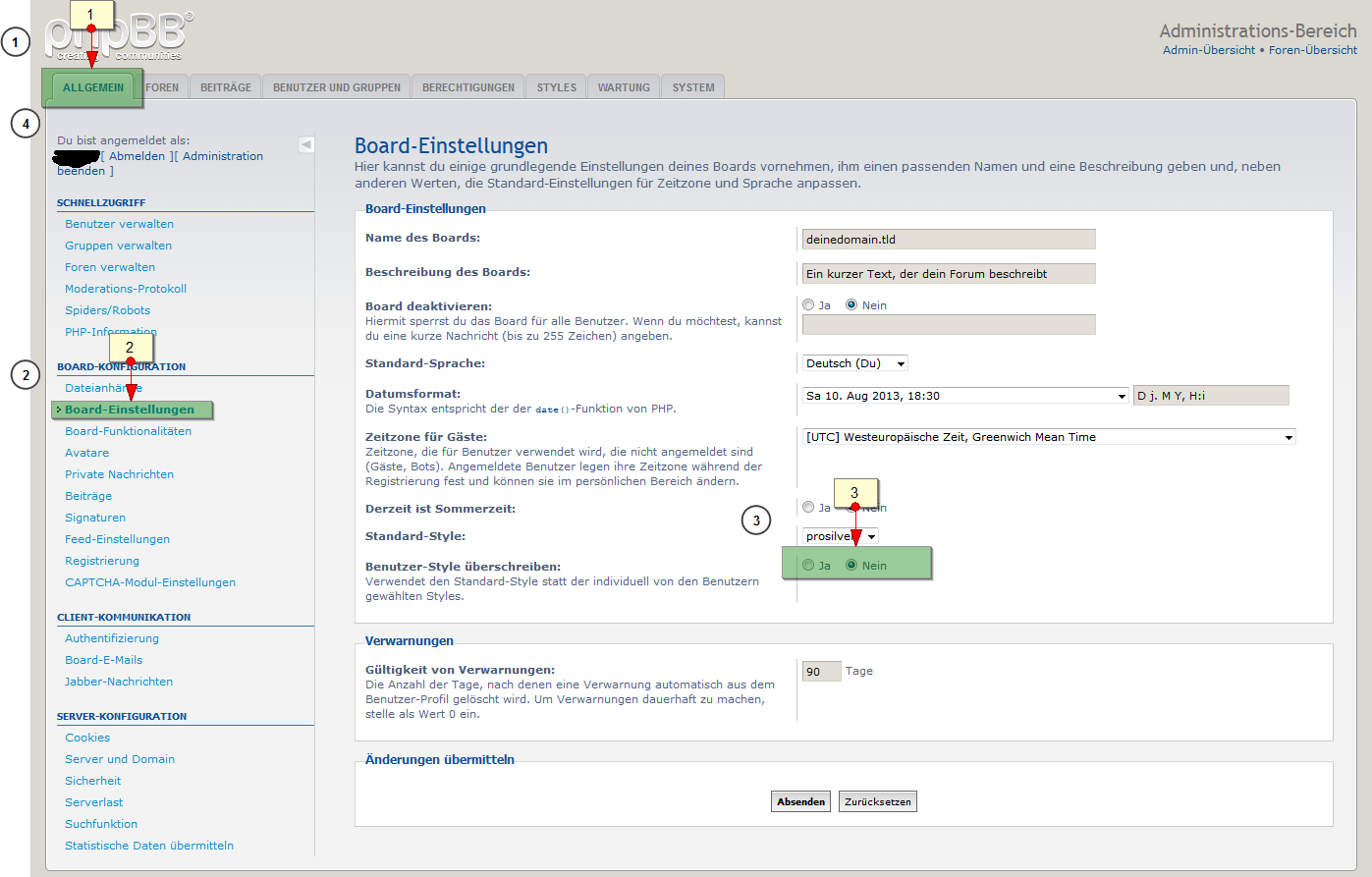
Task: Open the Standard-Sprache dropdown
Action: point(854,363)
